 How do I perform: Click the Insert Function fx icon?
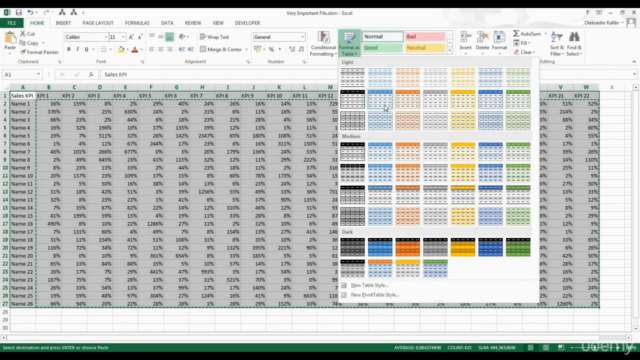pyautogui.click(x=91, y=75)
